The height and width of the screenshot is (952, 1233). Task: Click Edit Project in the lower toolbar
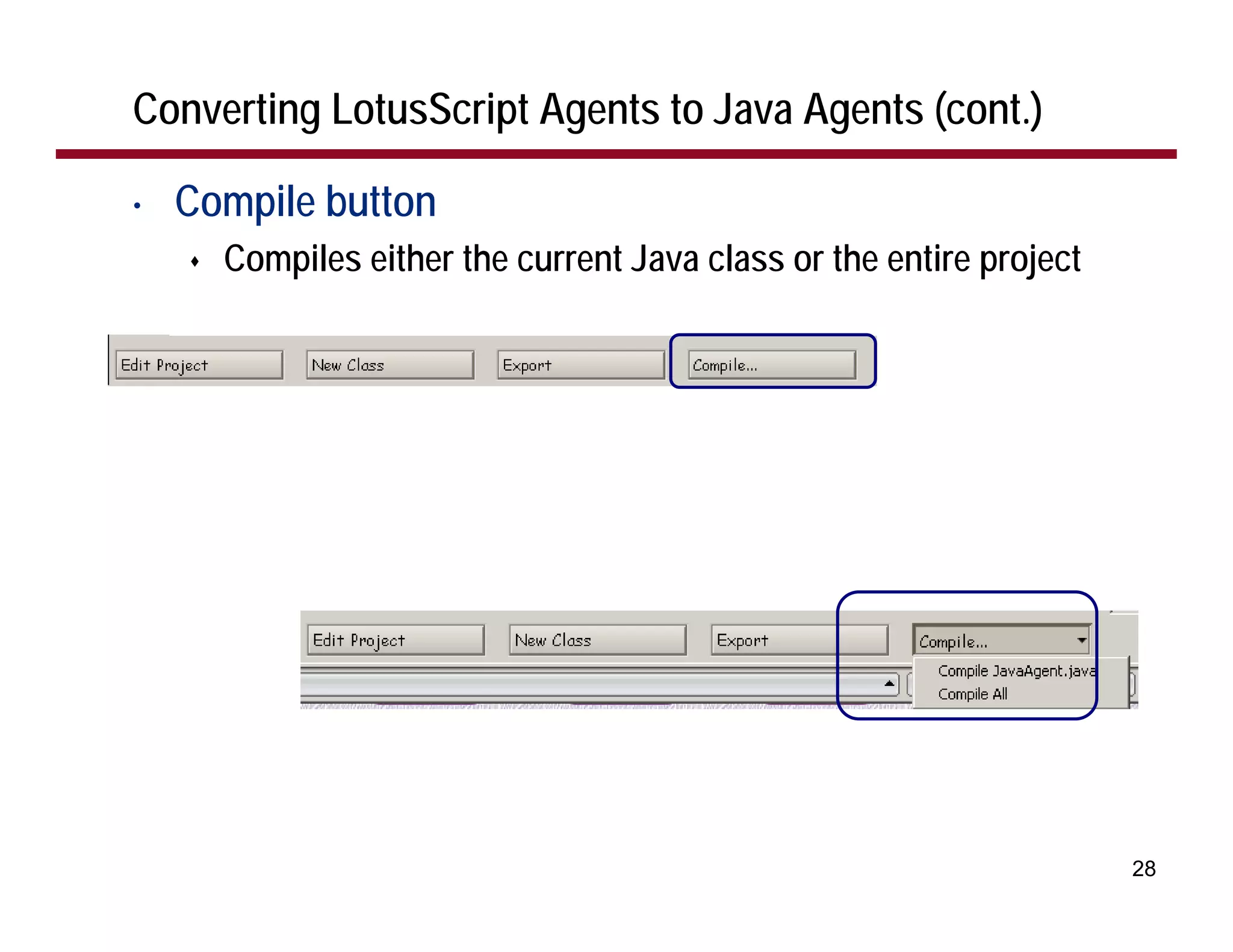(x=396, y=640)
